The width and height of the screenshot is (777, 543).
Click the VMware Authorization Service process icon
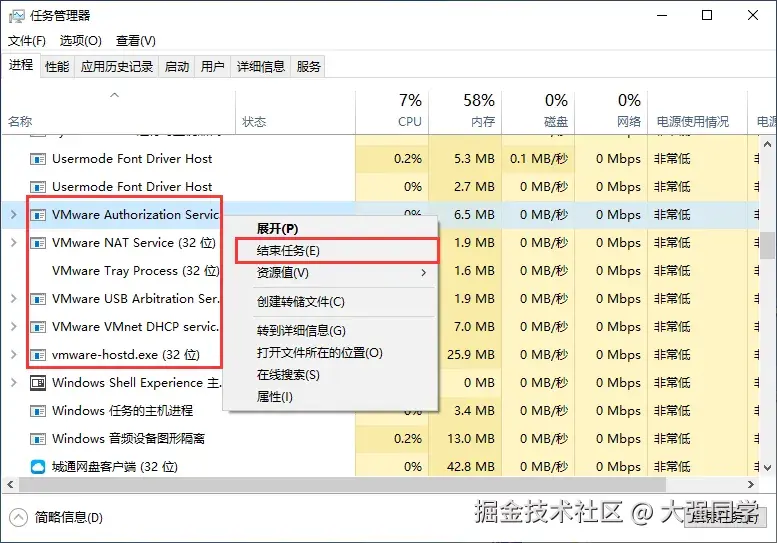coord(38,215)
